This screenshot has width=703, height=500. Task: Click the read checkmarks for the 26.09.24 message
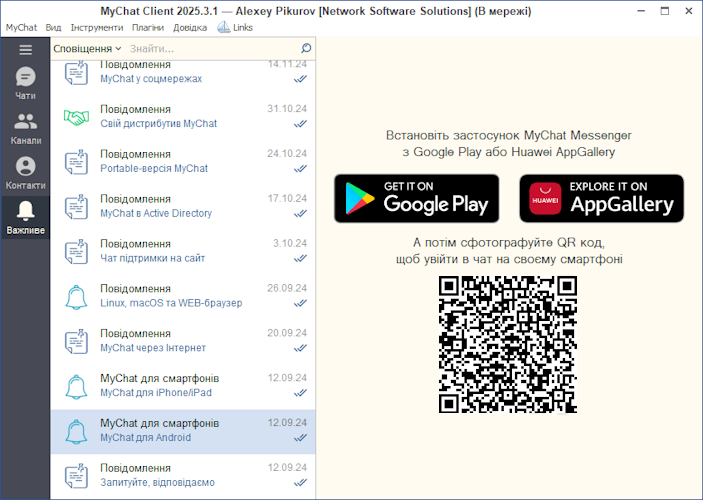(x=300, y=303)
